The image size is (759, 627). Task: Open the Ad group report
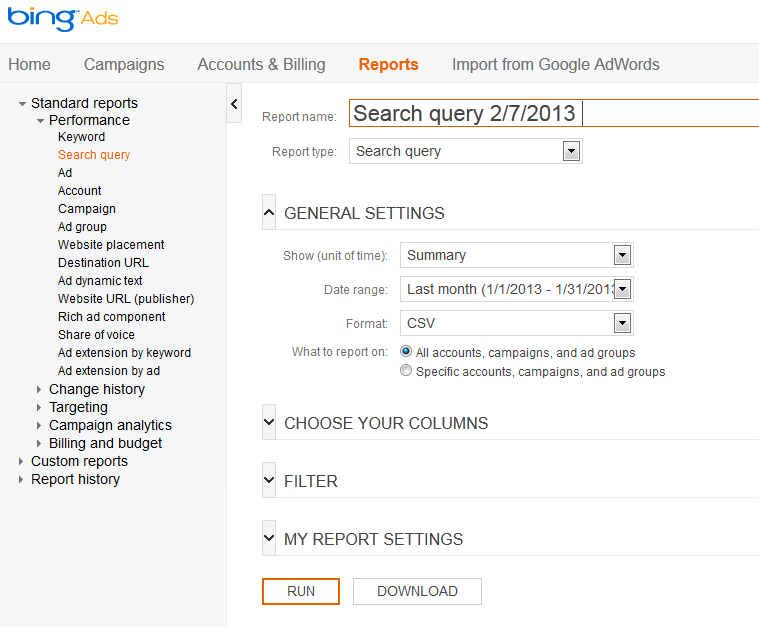82,227
